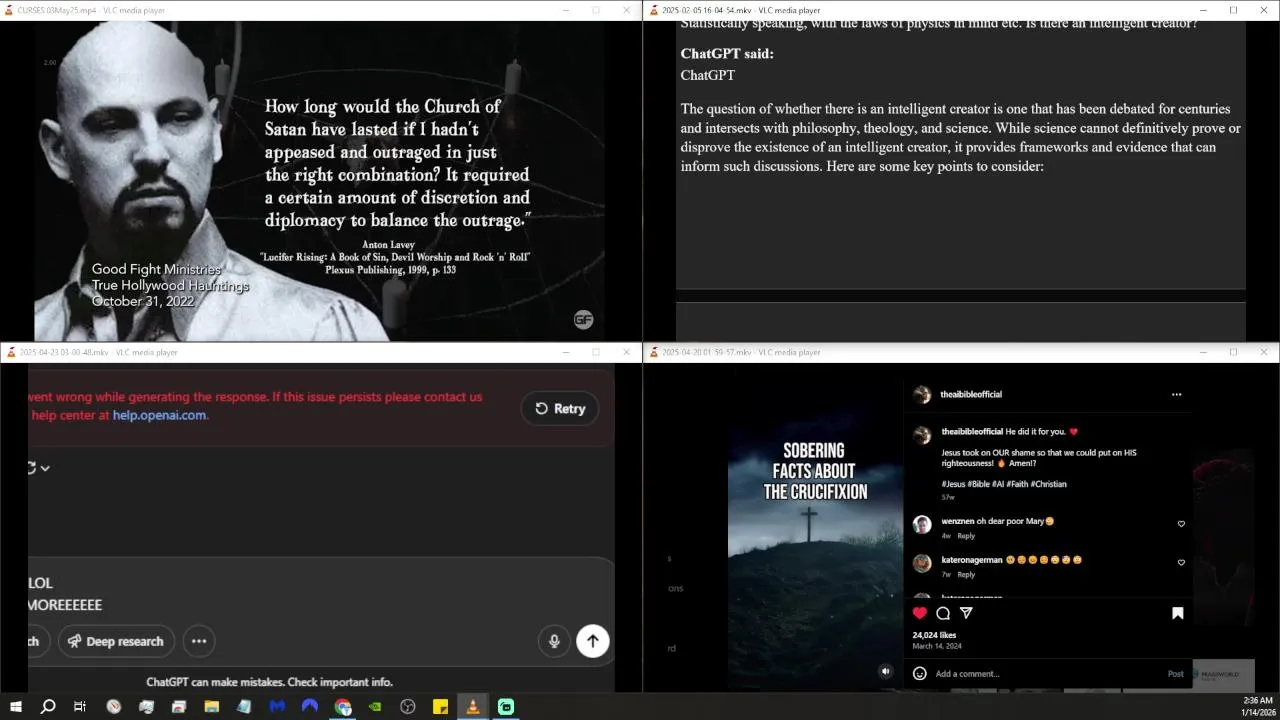Click the Retry button in the ChatGPT error
This screenshot has height=720, width=1280.
click(x=560, y=408)
